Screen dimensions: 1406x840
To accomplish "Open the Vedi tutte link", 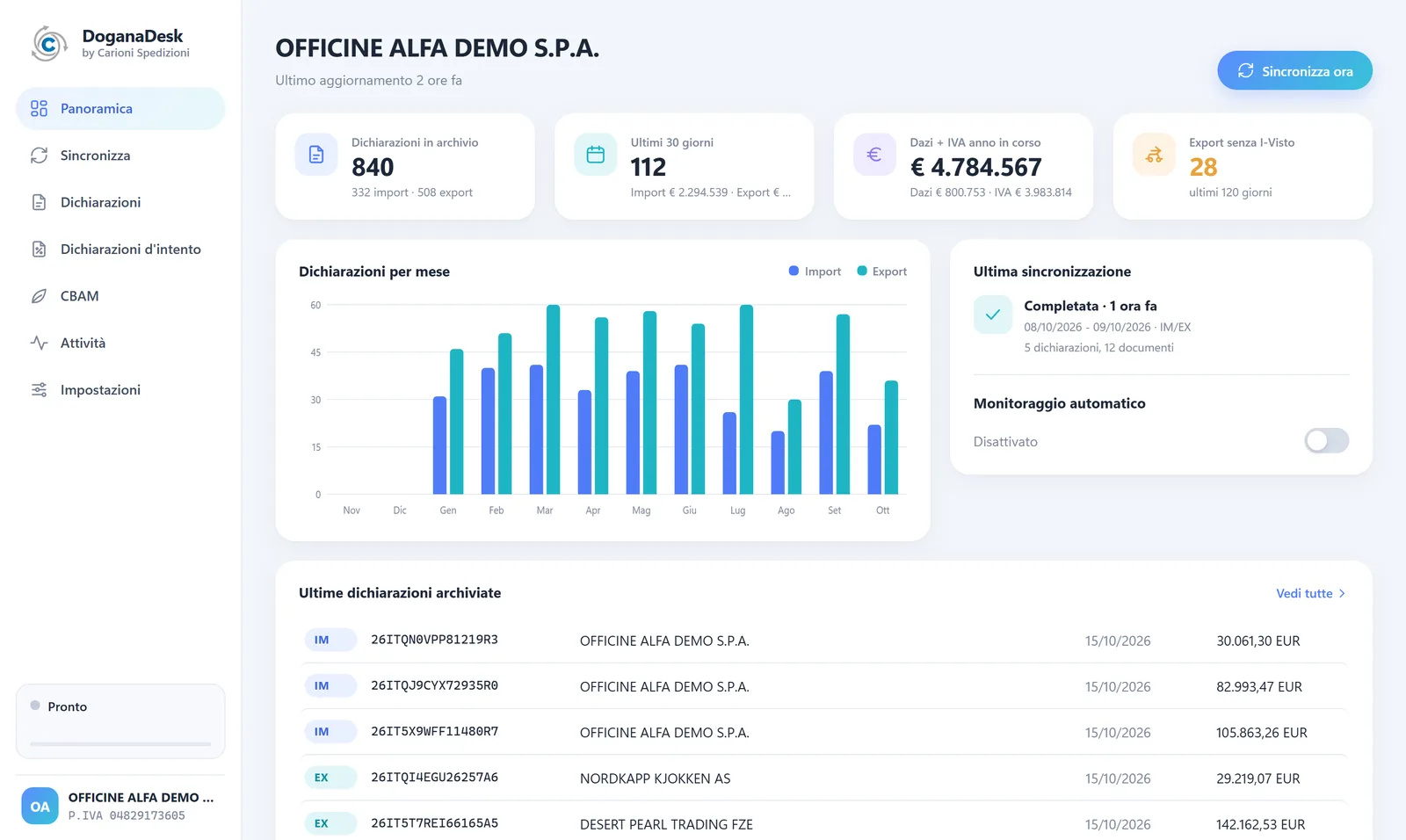I will tap(1310, 594).
